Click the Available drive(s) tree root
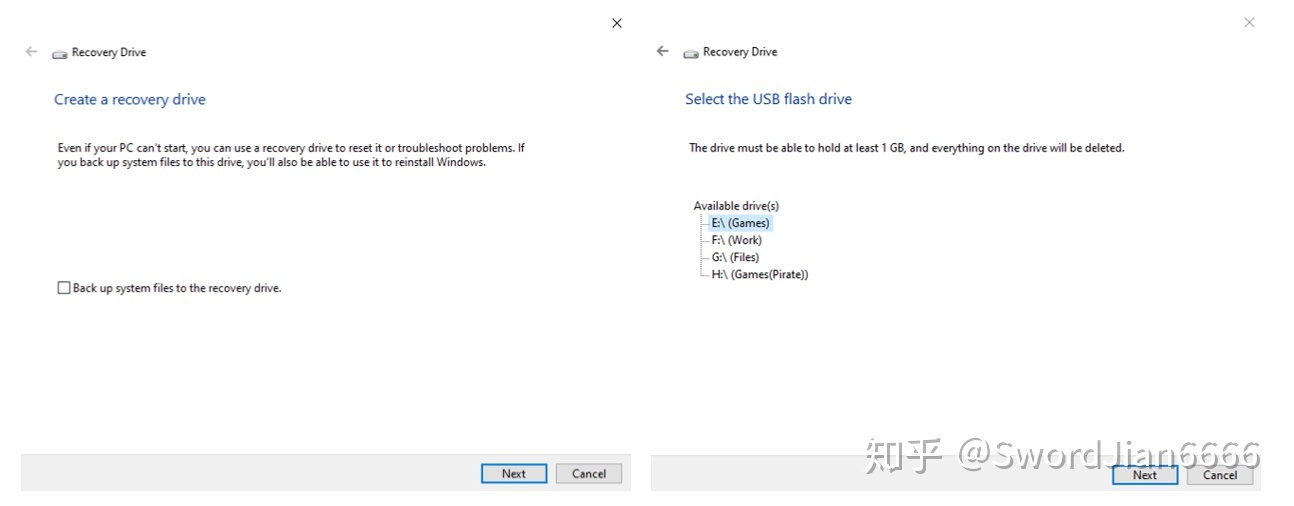 tap(736, 206)
